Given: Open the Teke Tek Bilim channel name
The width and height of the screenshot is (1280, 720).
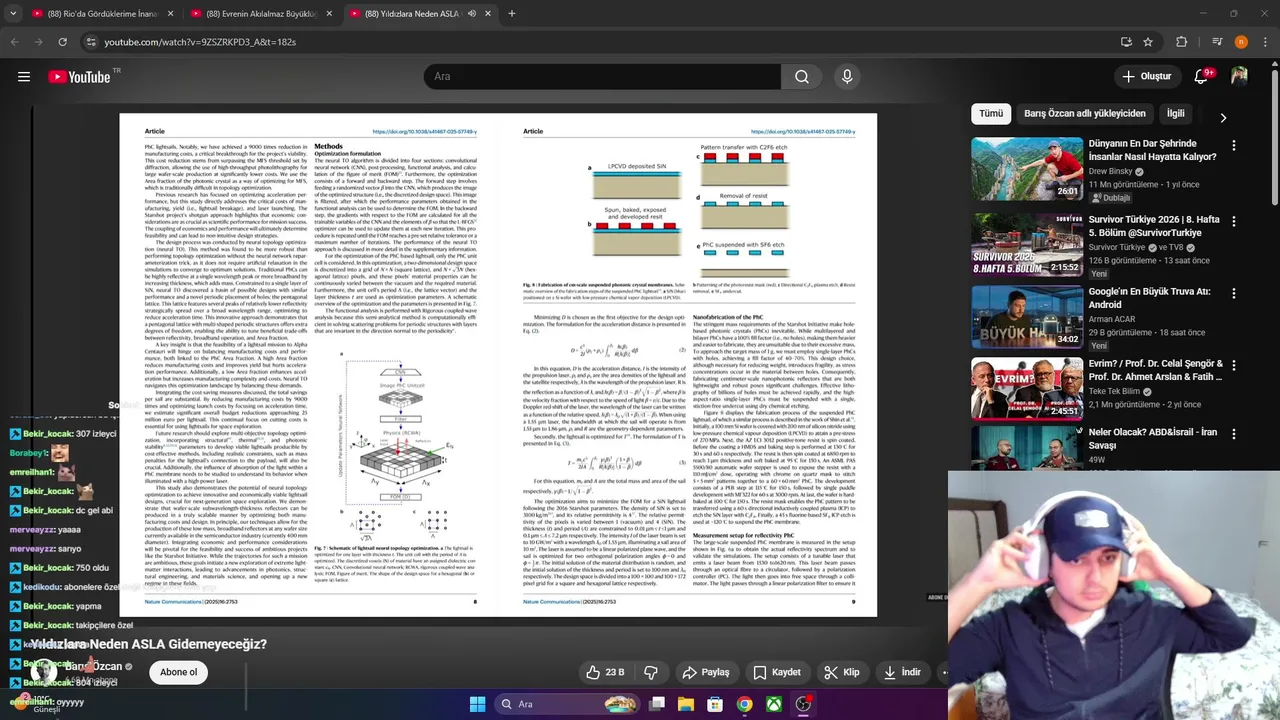Looking at the screenshot, I should coord(1115,391).
